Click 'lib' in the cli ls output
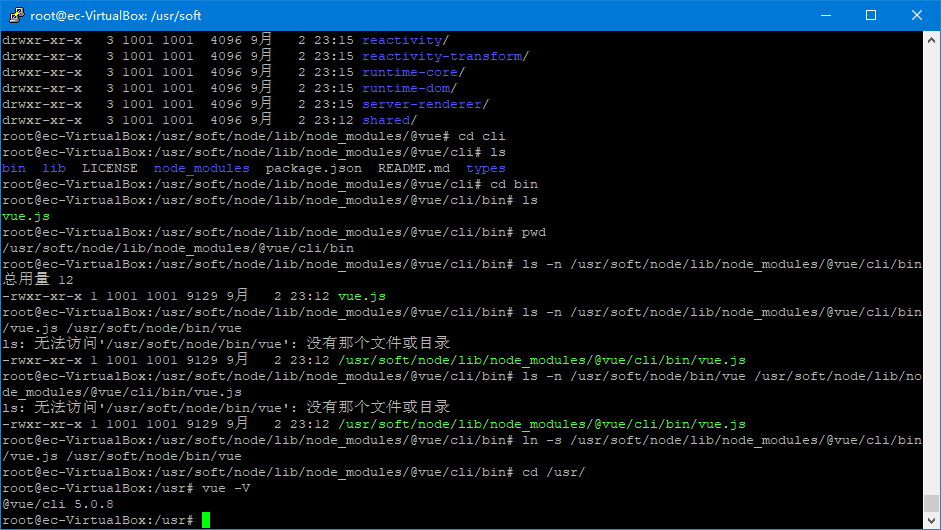941x530 pixels. [54, 168]
